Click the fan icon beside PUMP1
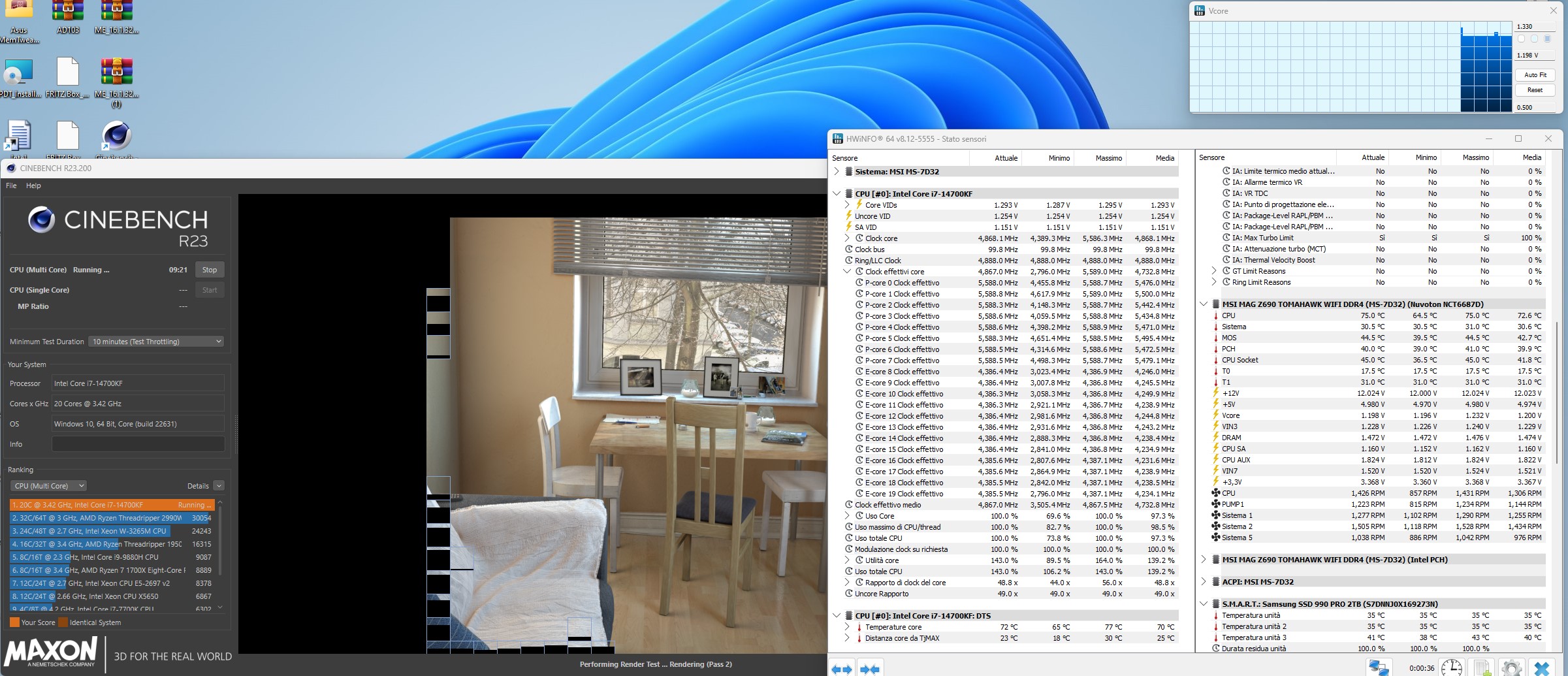 coord(1215,504)
